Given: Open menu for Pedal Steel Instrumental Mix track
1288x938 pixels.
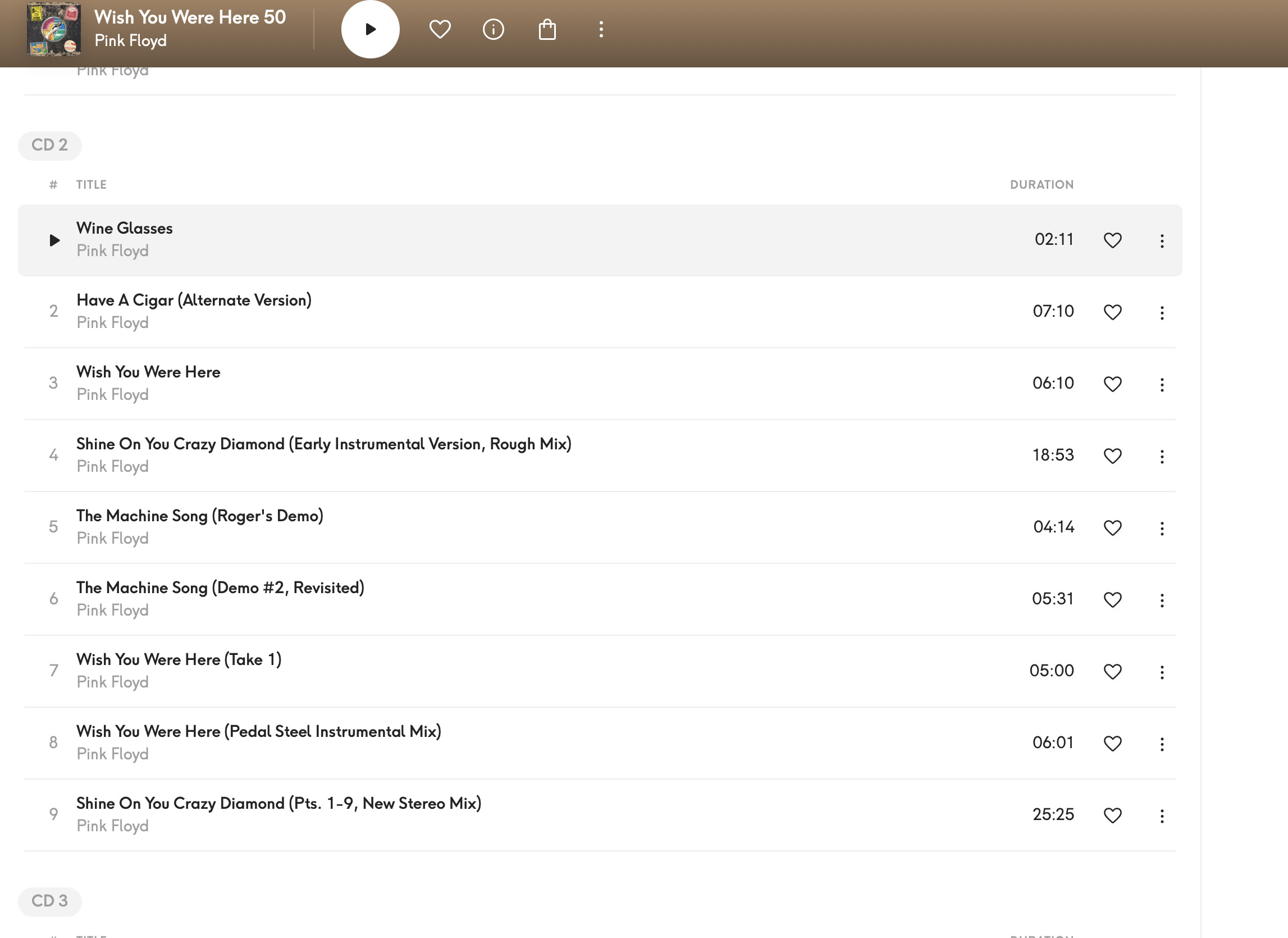Looking at the screenshot, I should point(1161,743).
